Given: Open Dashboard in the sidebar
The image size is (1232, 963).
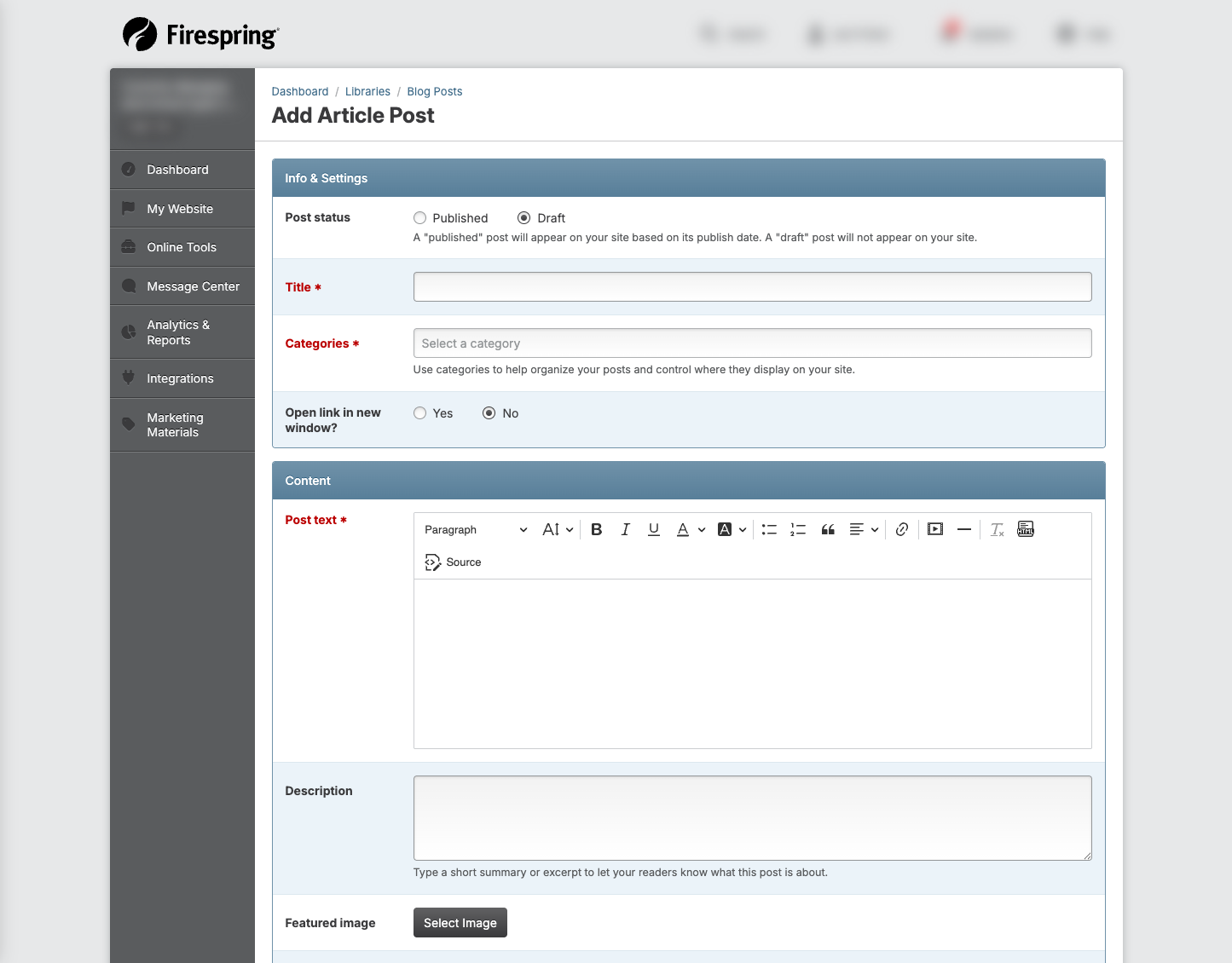Looking at the screenshot, I should [182, 170].
